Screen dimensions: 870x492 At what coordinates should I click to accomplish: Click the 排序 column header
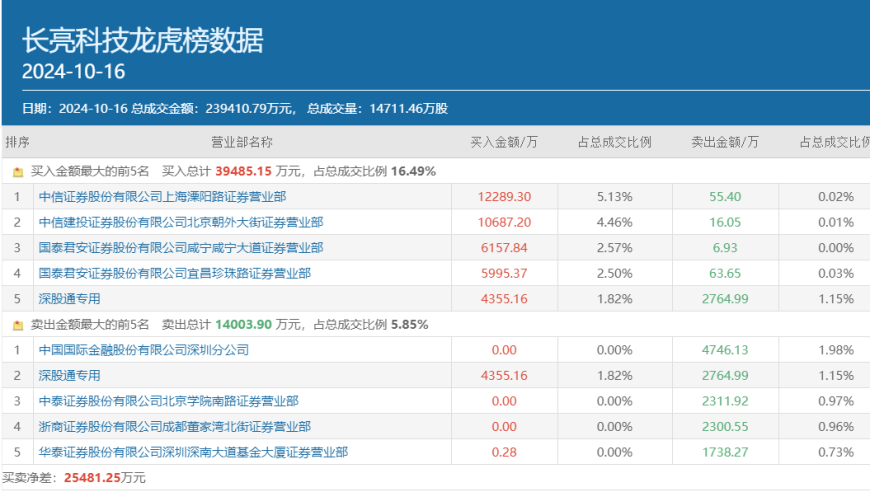pos(17,143)
